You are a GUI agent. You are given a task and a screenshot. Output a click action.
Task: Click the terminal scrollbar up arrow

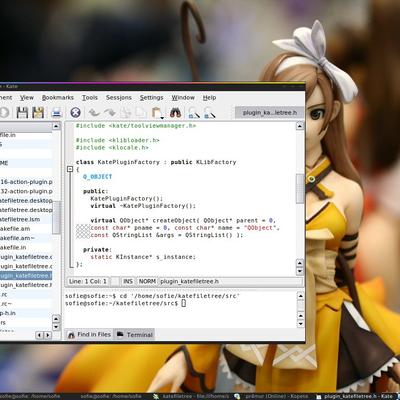click(x=300, y=296)
